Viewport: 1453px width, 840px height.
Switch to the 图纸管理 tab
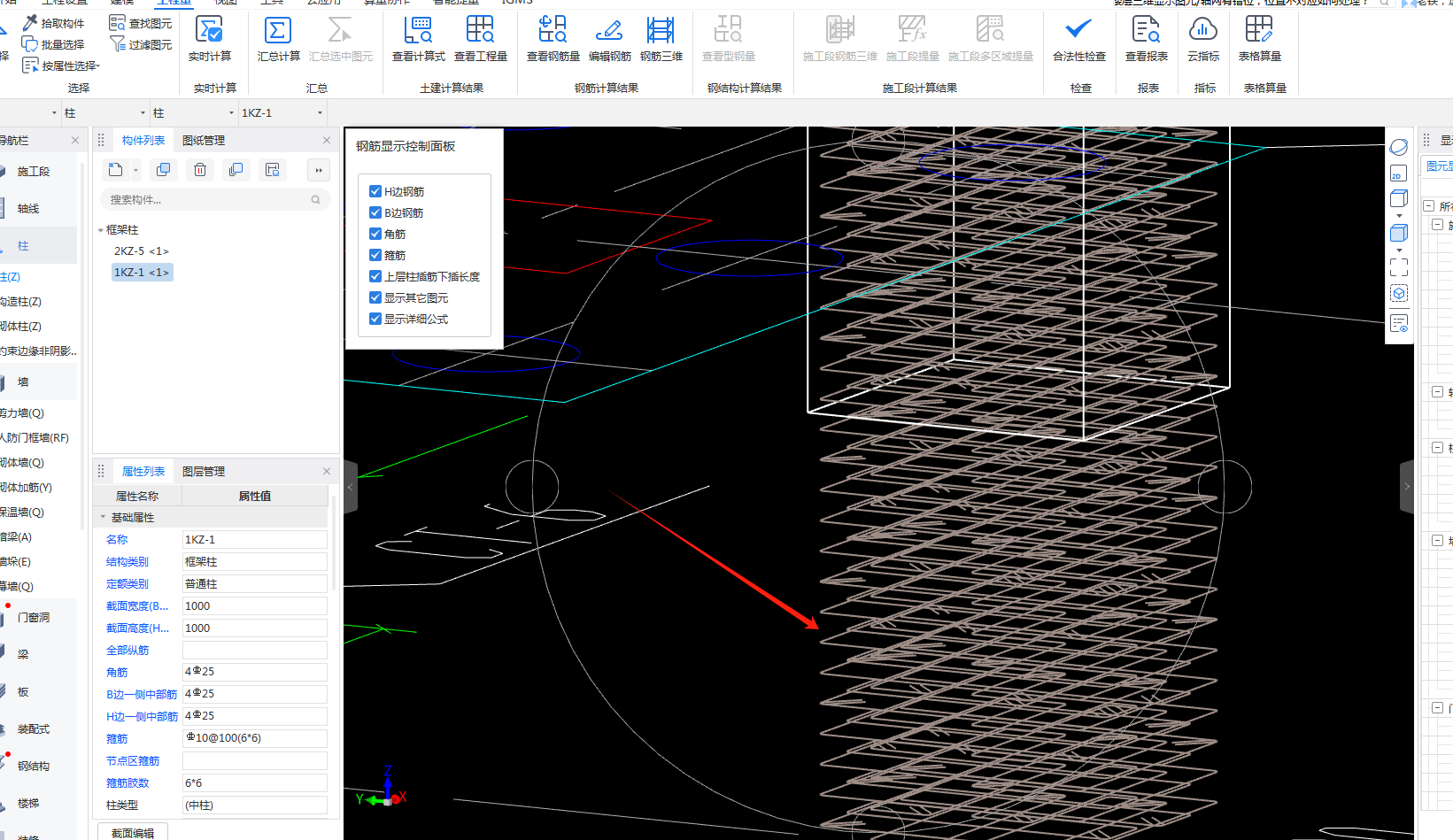[x=204, y=141]
